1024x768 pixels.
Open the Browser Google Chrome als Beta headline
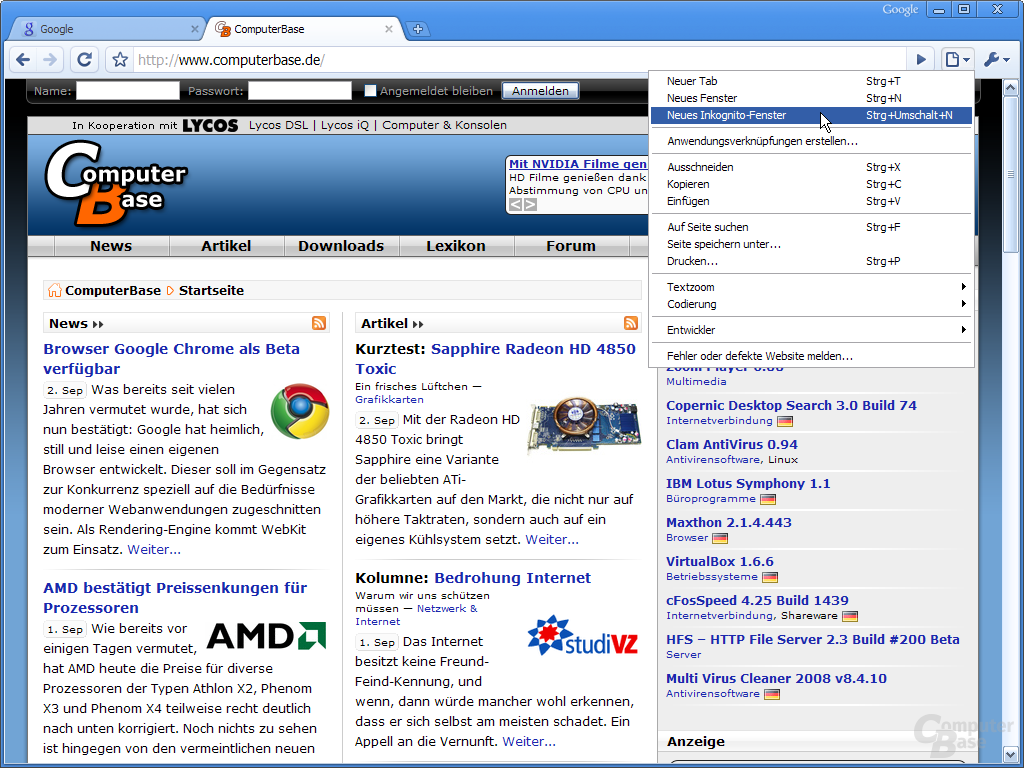pyautogui.click(x=171, y=359)
